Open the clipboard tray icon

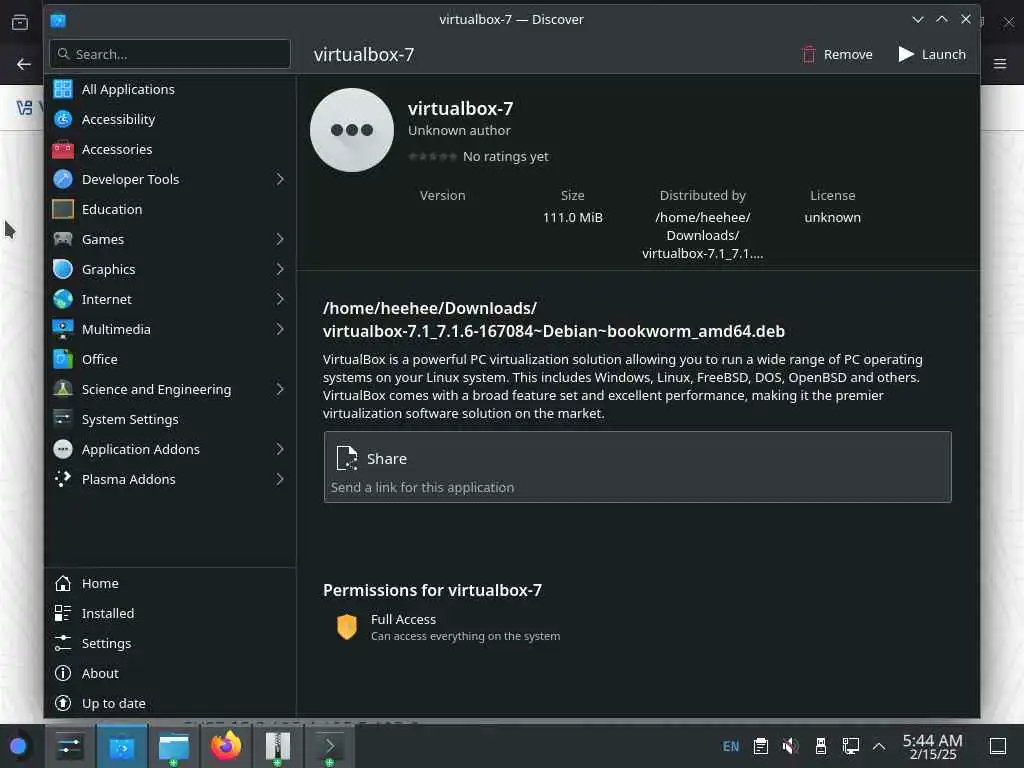(x=760, y=746)
